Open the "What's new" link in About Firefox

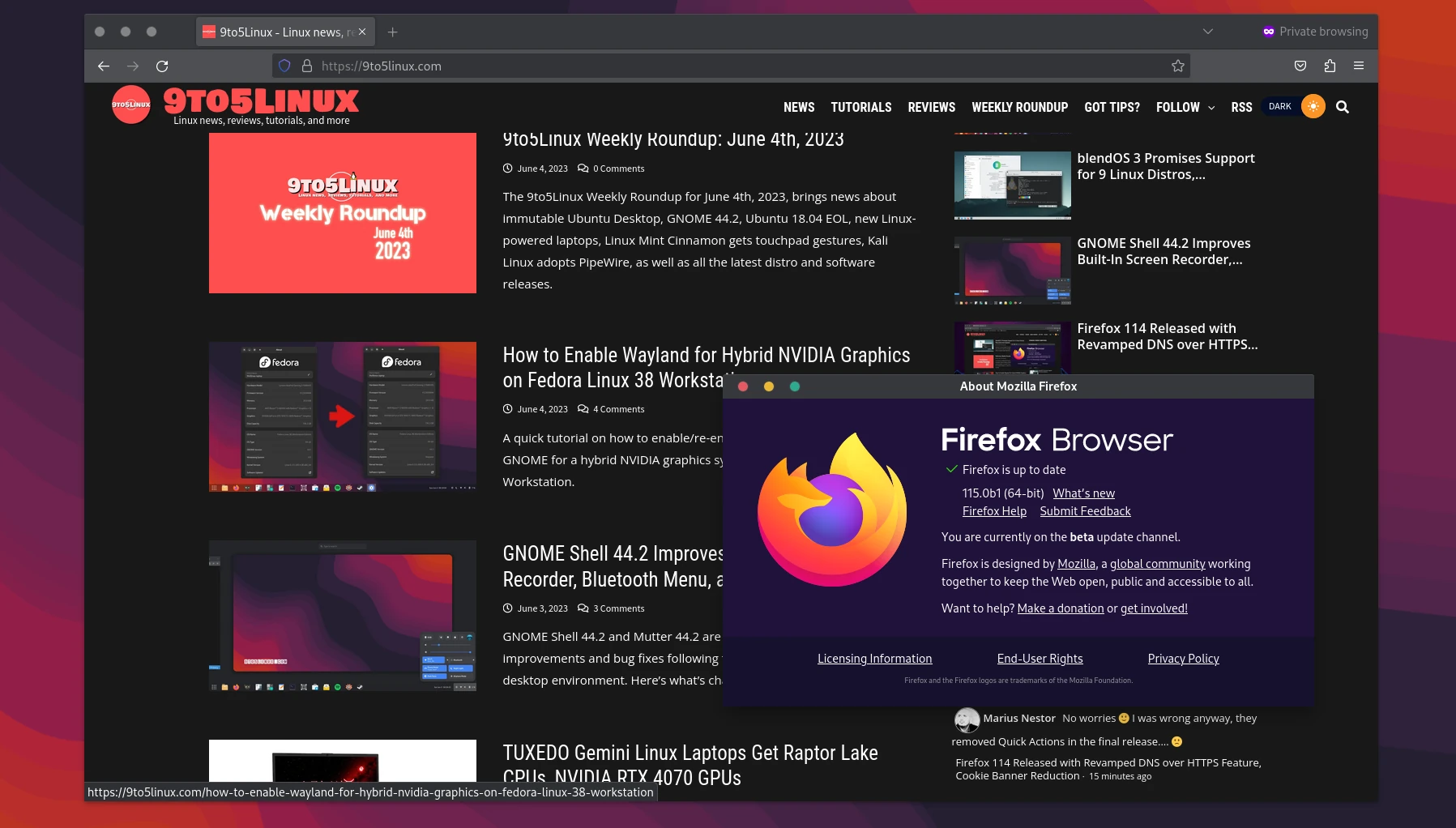click(1082, 493)
